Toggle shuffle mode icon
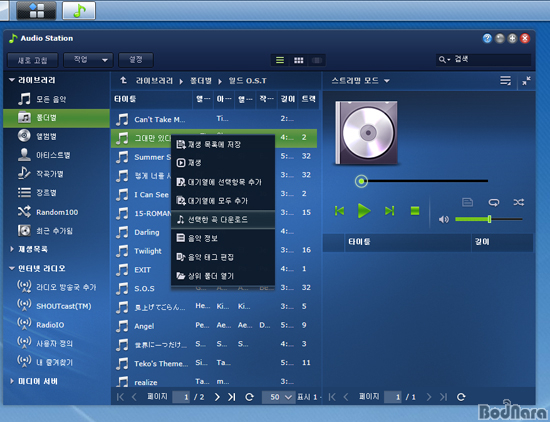This screenshot has height=422, width=550. click(x=518, y=202)
